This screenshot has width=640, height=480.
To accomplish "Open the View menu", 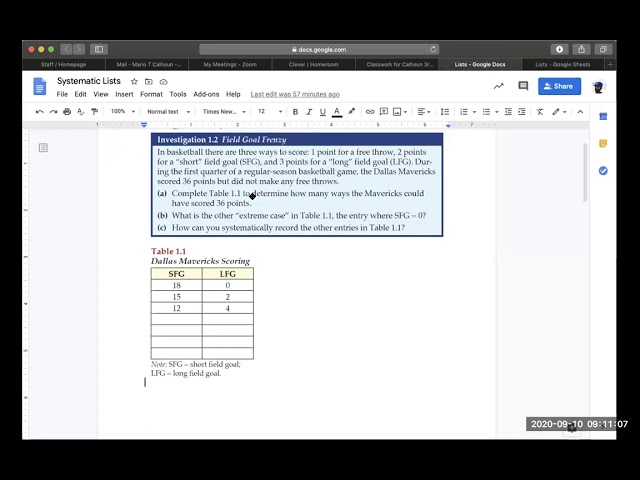I will coord(101,94).
